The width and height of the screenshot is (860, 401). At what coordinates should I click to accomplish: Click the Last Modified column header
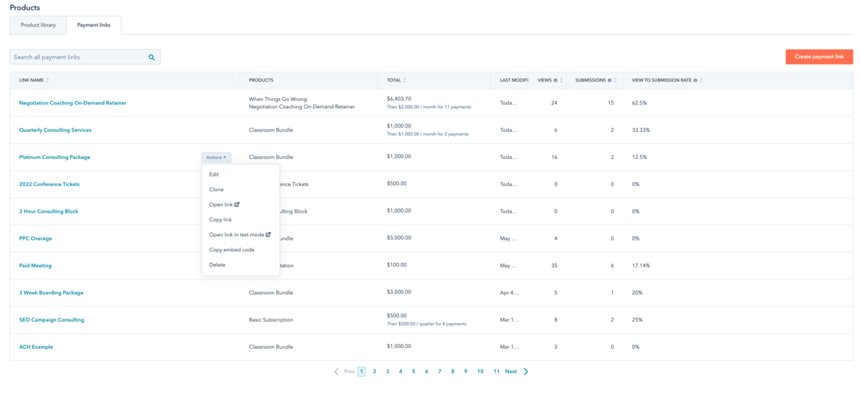pyautogui.click(x=513, y=81)
